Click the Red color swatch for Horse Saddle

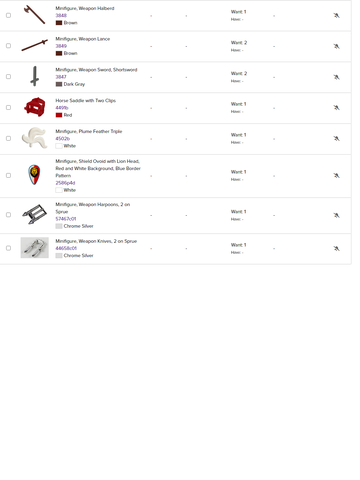pyautogui.click(x=59, y=115)
